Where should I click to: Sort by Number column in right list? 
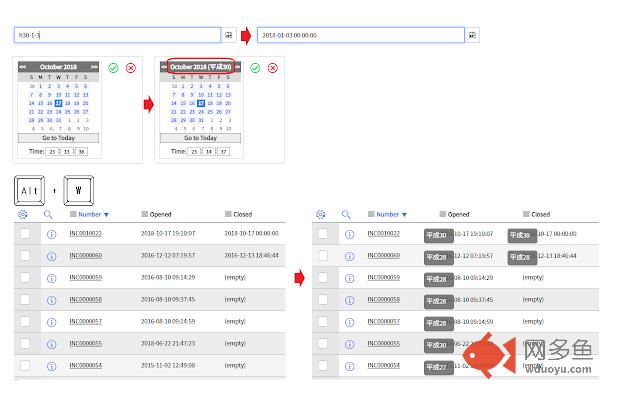387,214
